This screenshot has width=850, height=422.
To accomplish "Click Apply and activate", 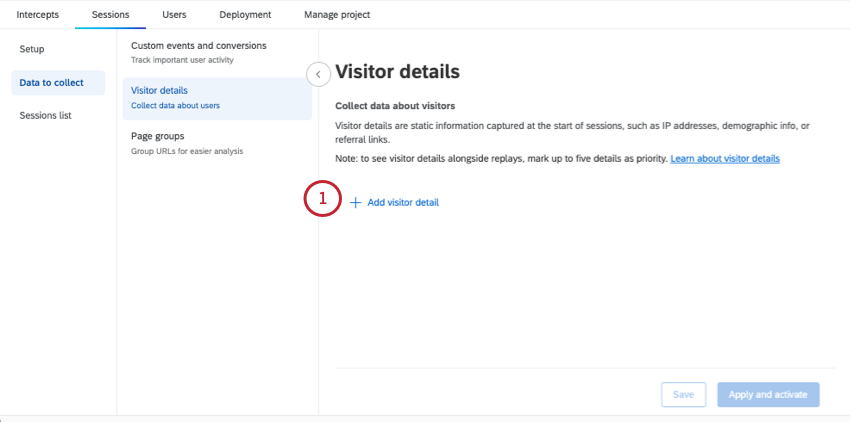I will [x=767, y=394].
